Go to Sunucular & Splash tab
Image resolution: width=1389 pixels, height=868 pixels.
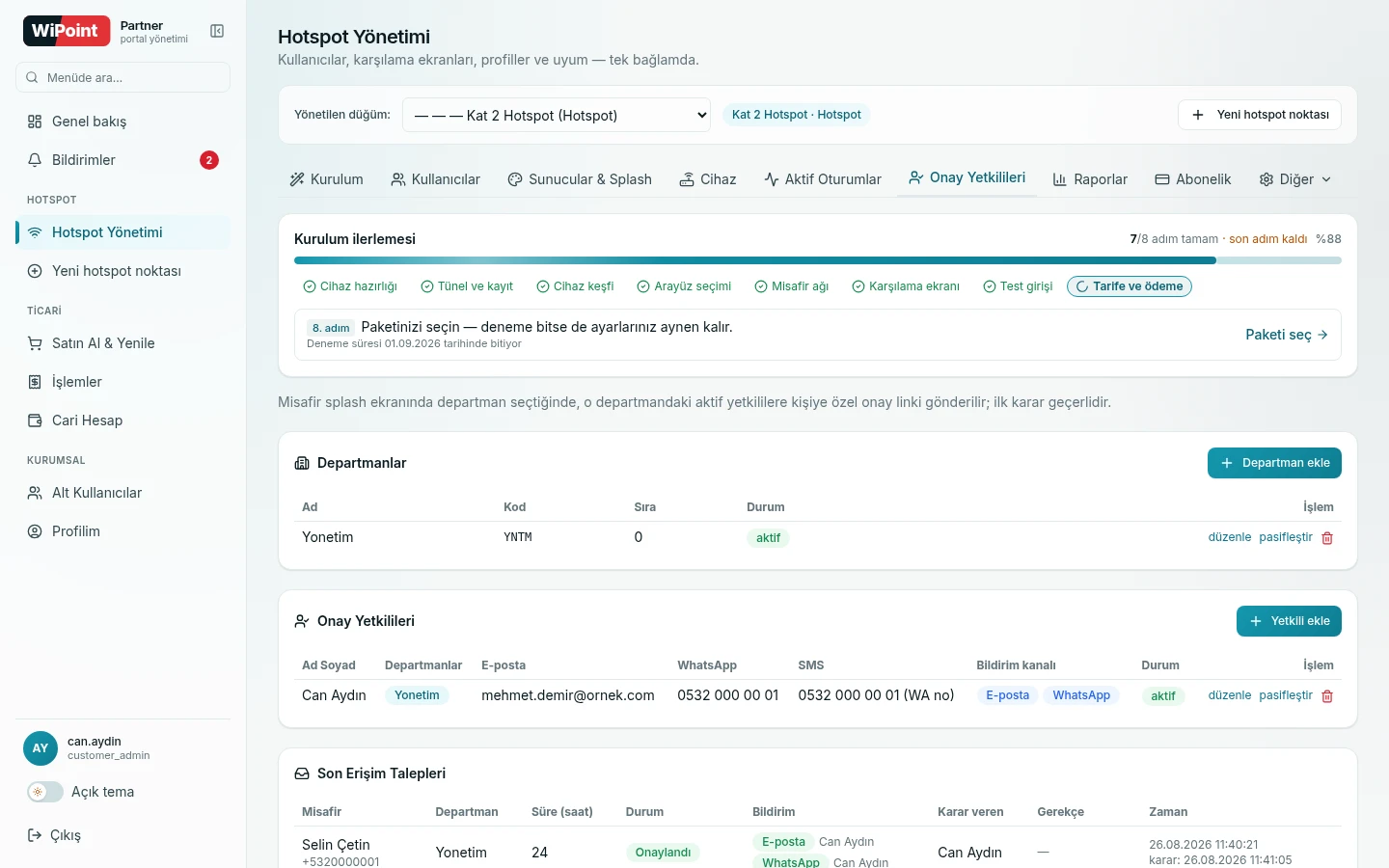pos(580,179)
